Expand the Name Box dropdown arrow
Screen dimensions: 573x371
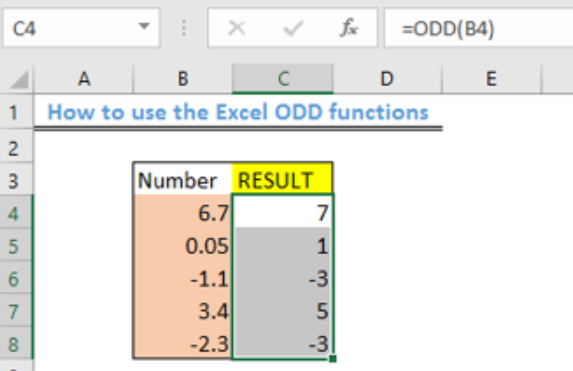144,26
